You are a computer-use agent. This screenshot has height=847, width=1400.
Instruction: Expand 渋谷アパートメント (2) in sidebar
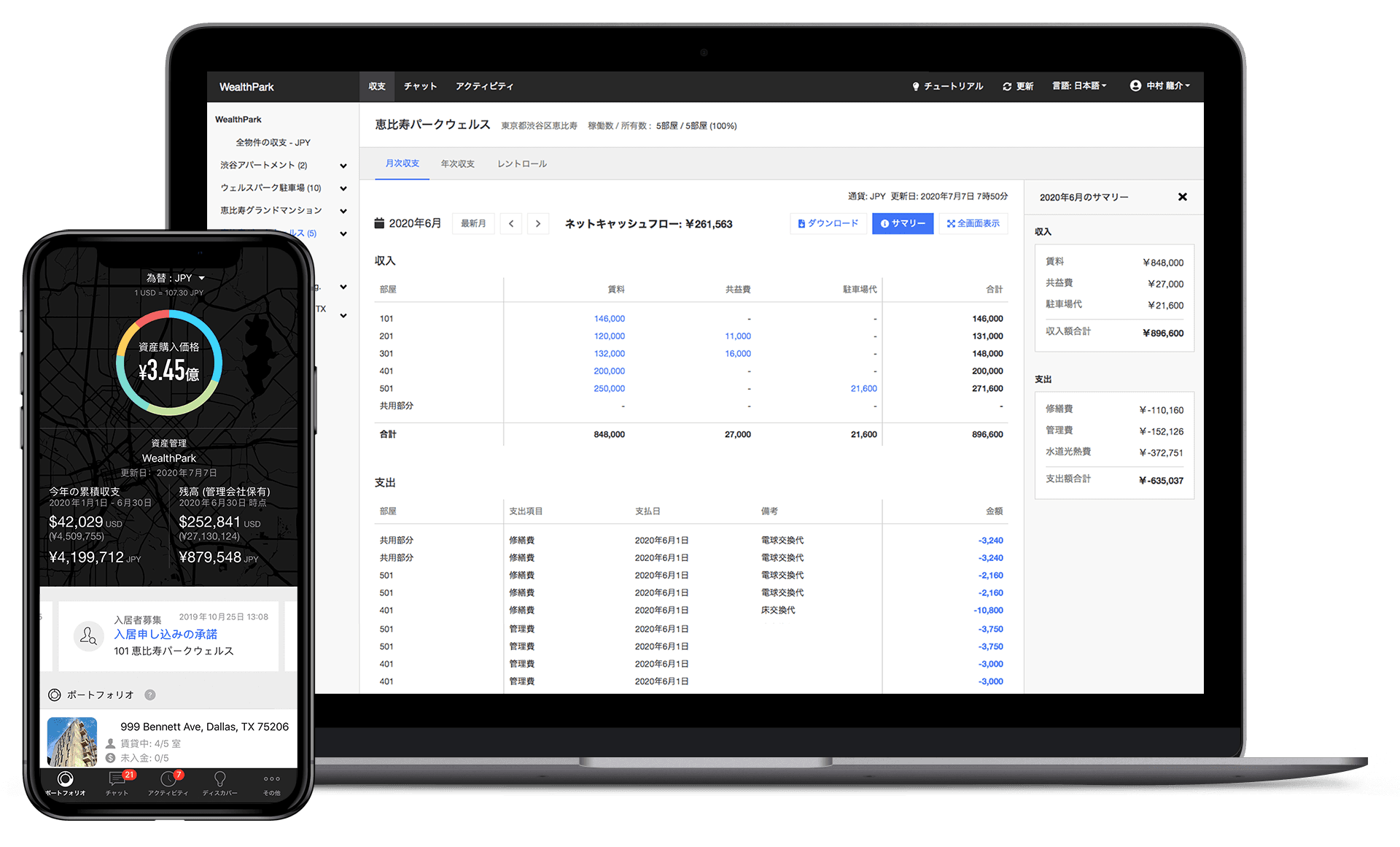(343, 166)
